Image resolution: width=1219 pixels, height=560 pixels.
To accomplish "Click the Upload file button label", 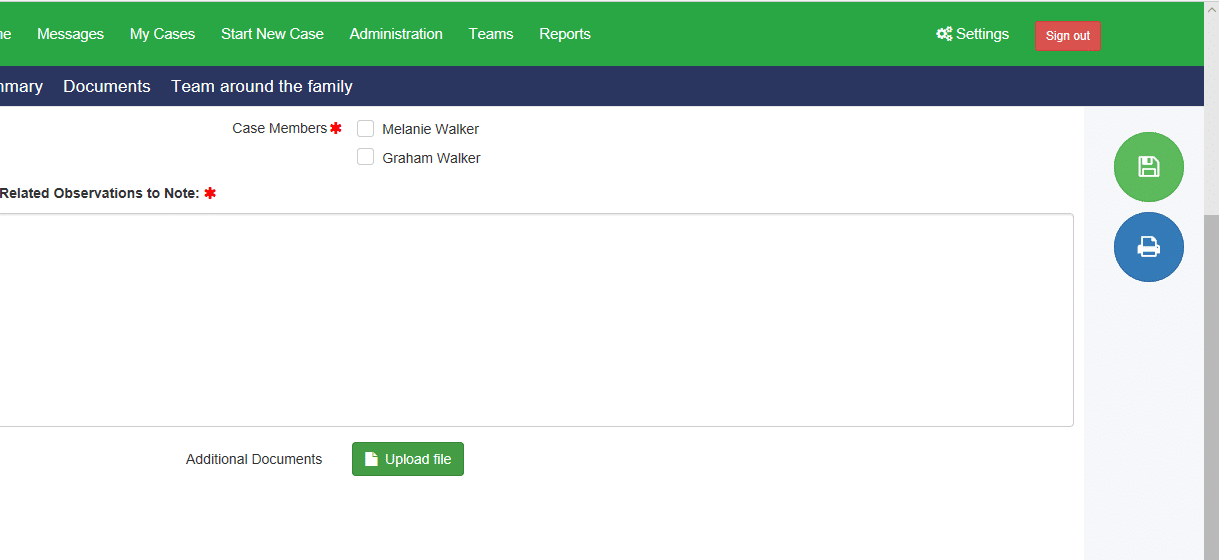I will tap(418, 459).
